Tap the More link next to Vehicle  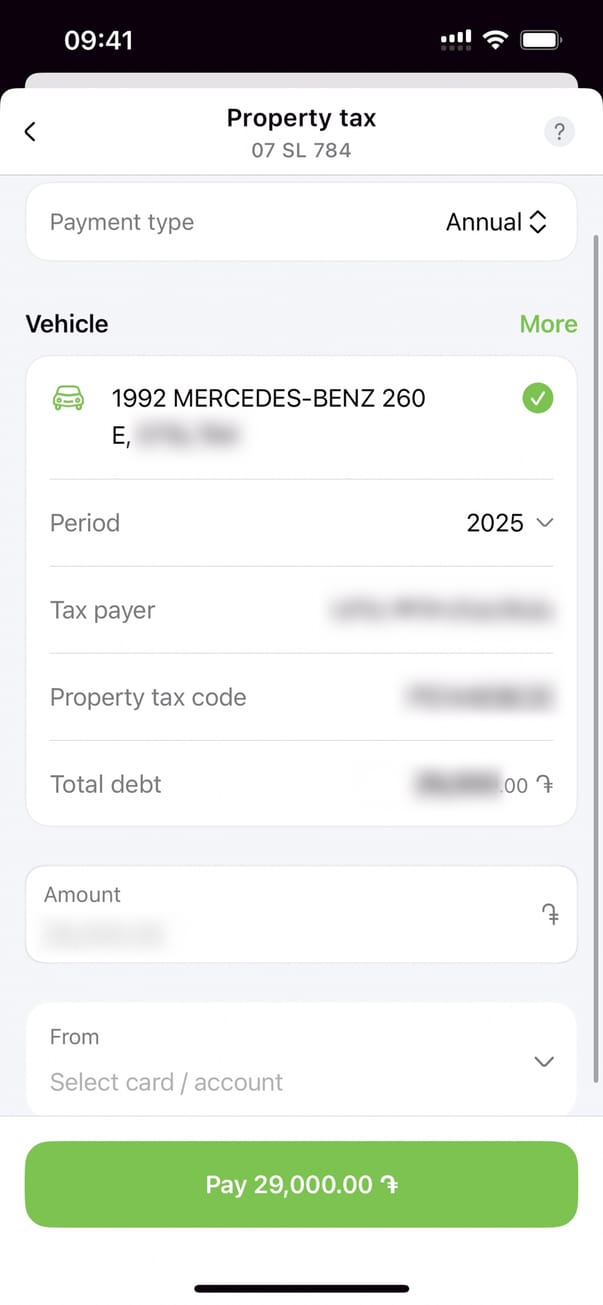(x=548, y=324)
